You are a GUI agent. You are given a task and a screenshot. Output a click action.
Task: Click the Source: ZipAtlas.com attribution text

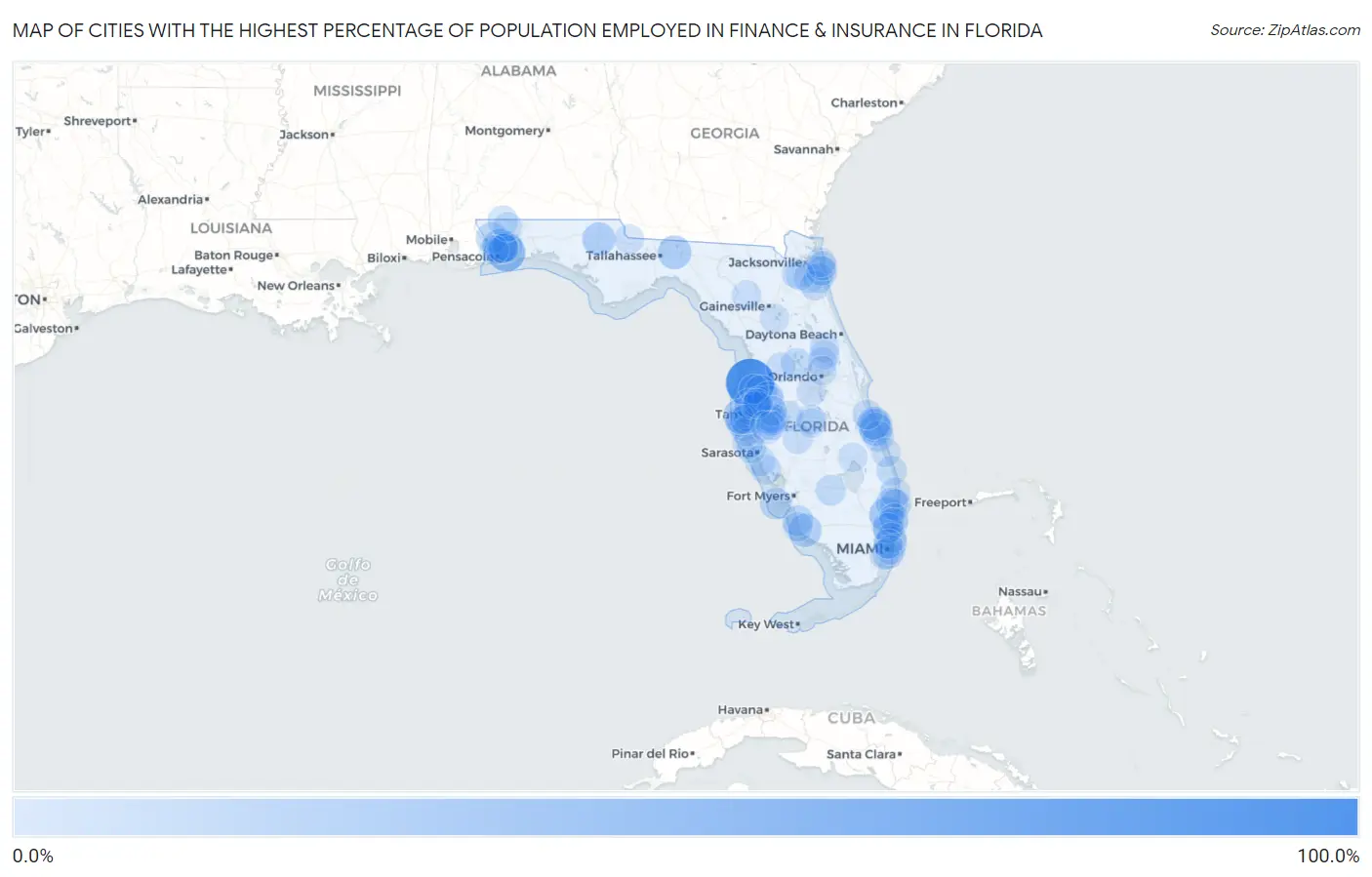pos(1285,30)
